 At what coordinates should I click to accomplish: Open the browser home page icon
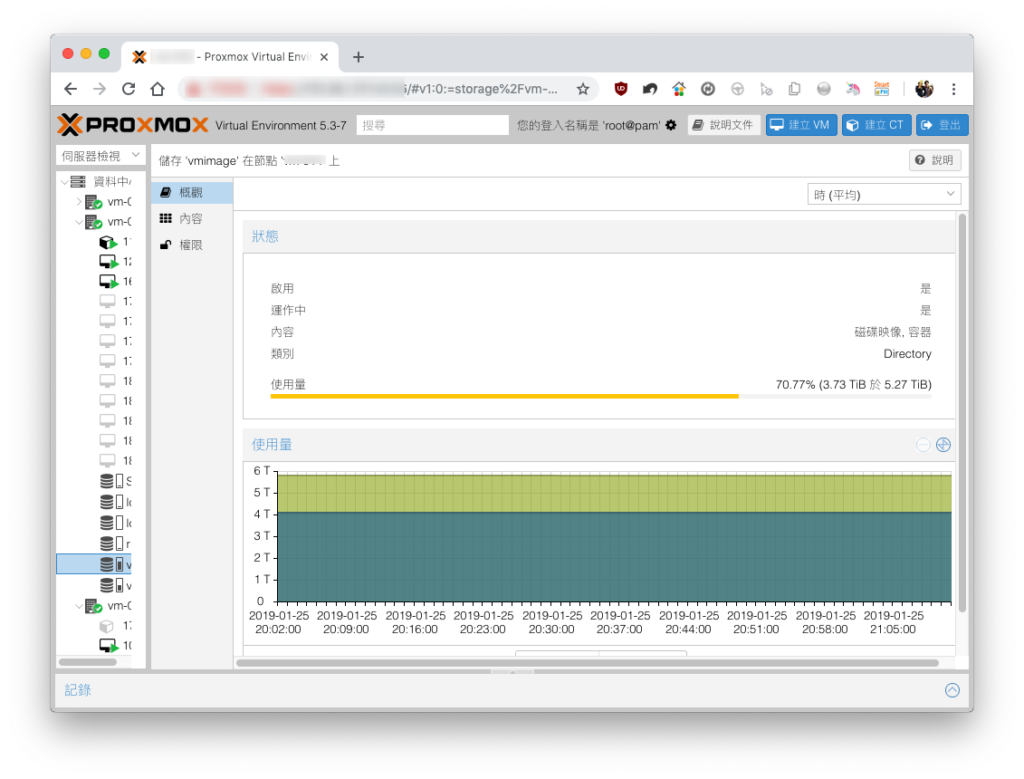(x=157, y=89)
